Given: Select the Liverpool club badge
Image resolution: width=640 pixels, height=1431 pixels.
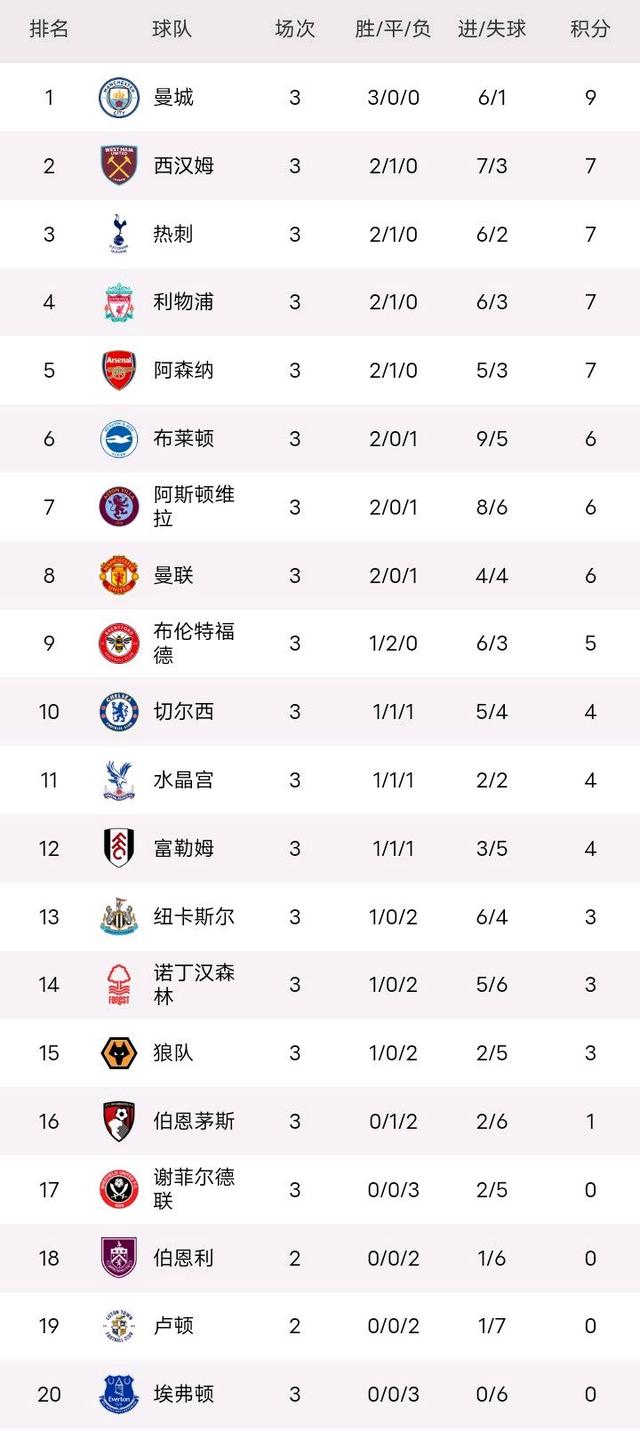Looking at the screenshot, I should pyautogui.click(x=119, y=302).
